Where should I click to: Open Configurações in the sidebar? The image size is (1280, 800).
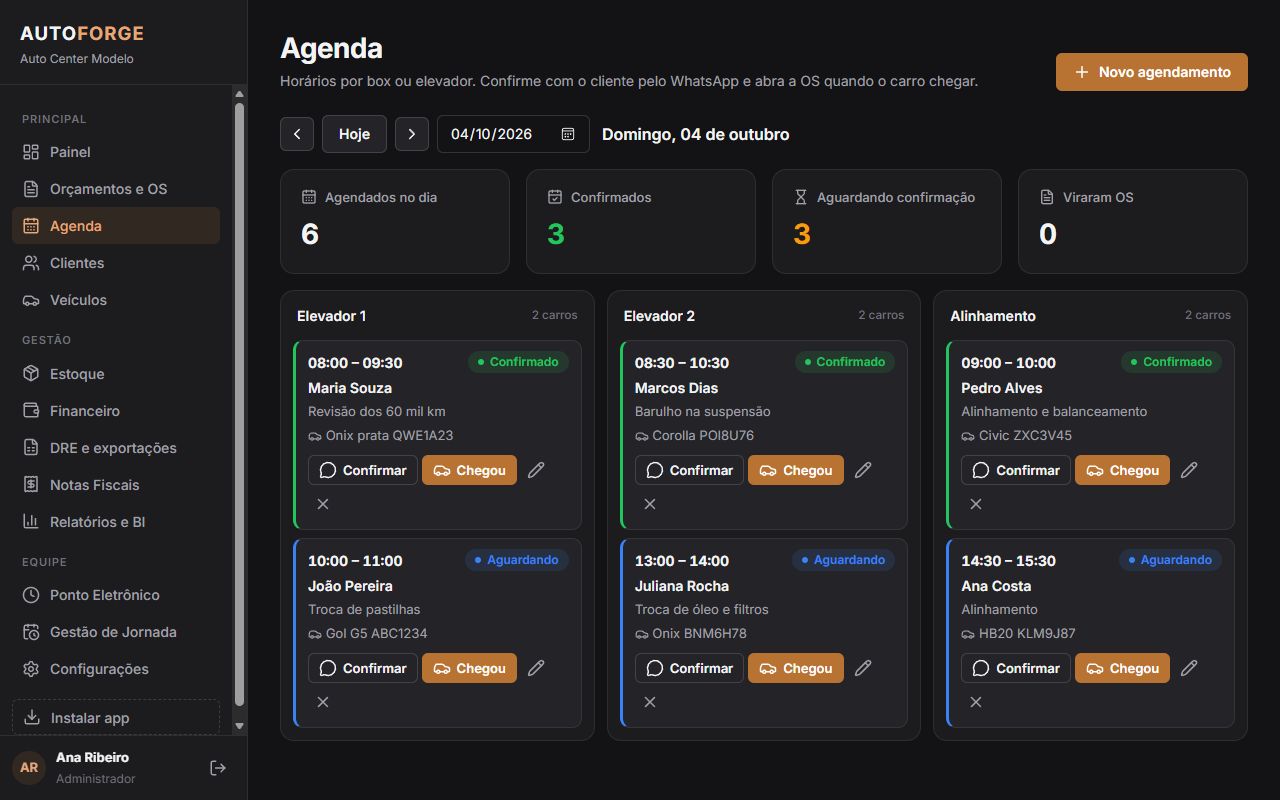point(116,669)
